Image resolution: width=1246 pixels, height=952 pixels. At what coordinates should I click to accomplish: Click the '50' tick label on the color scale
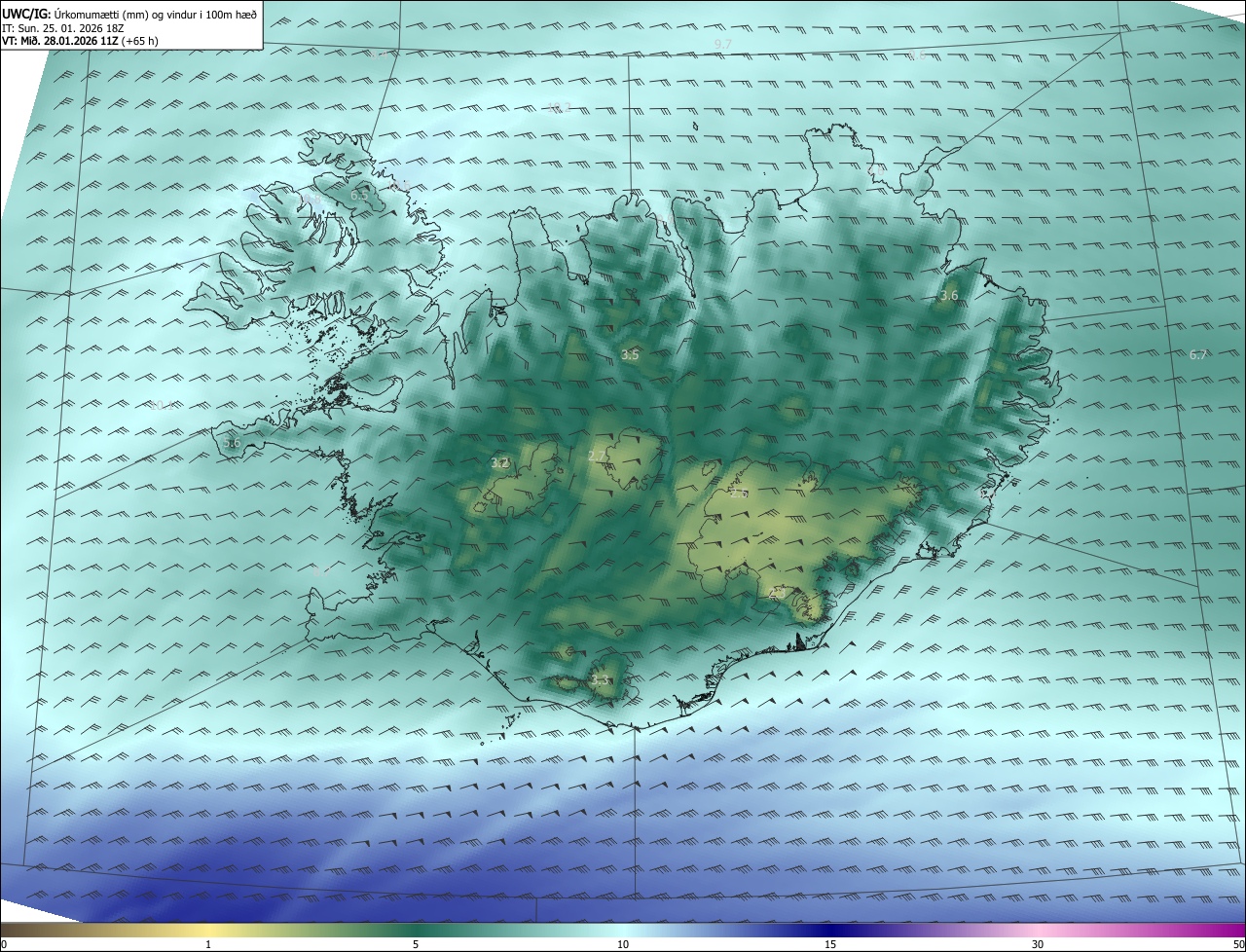pos(1238,944)
